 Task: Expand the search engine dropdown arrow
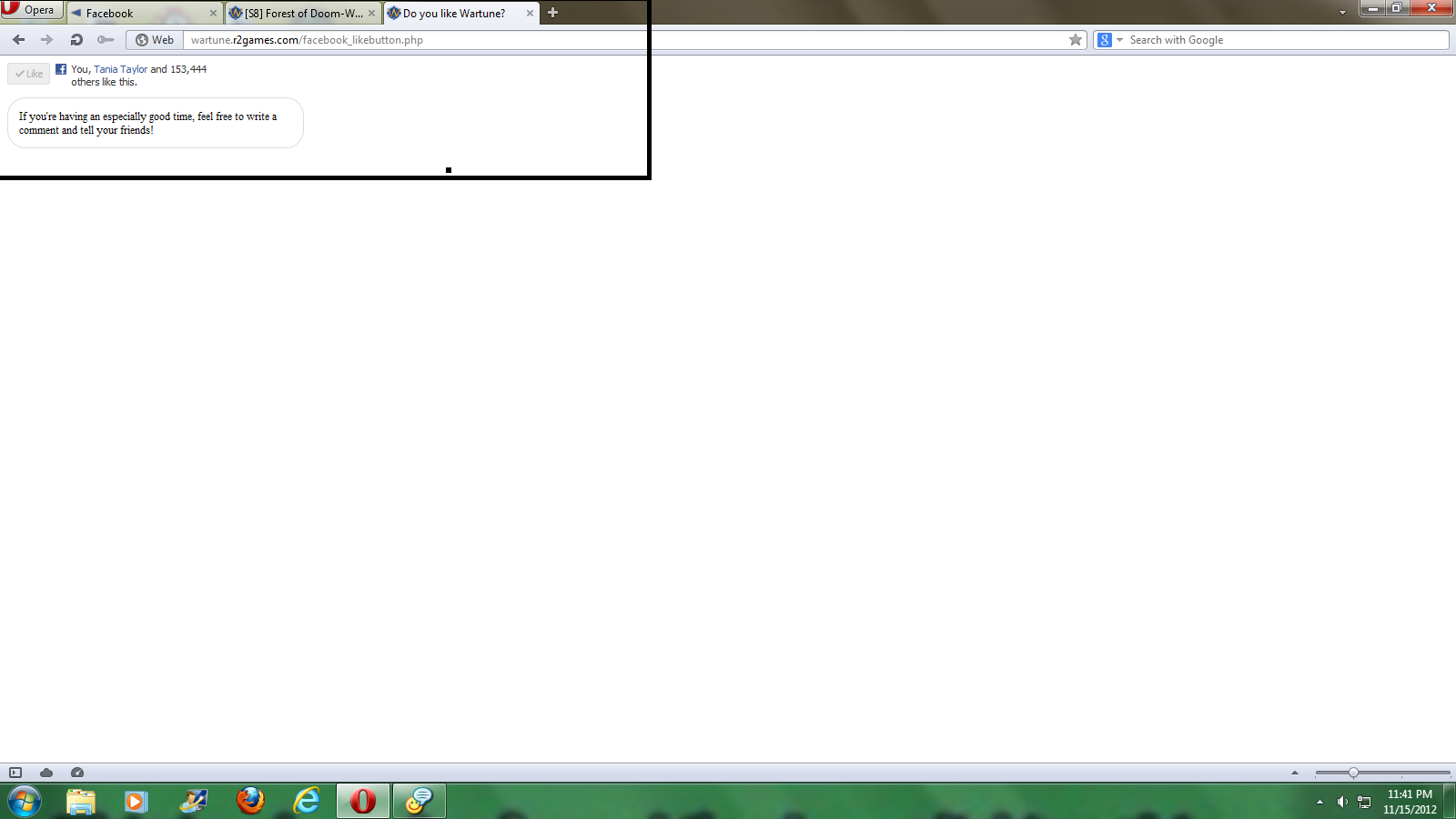point(1119,40)
